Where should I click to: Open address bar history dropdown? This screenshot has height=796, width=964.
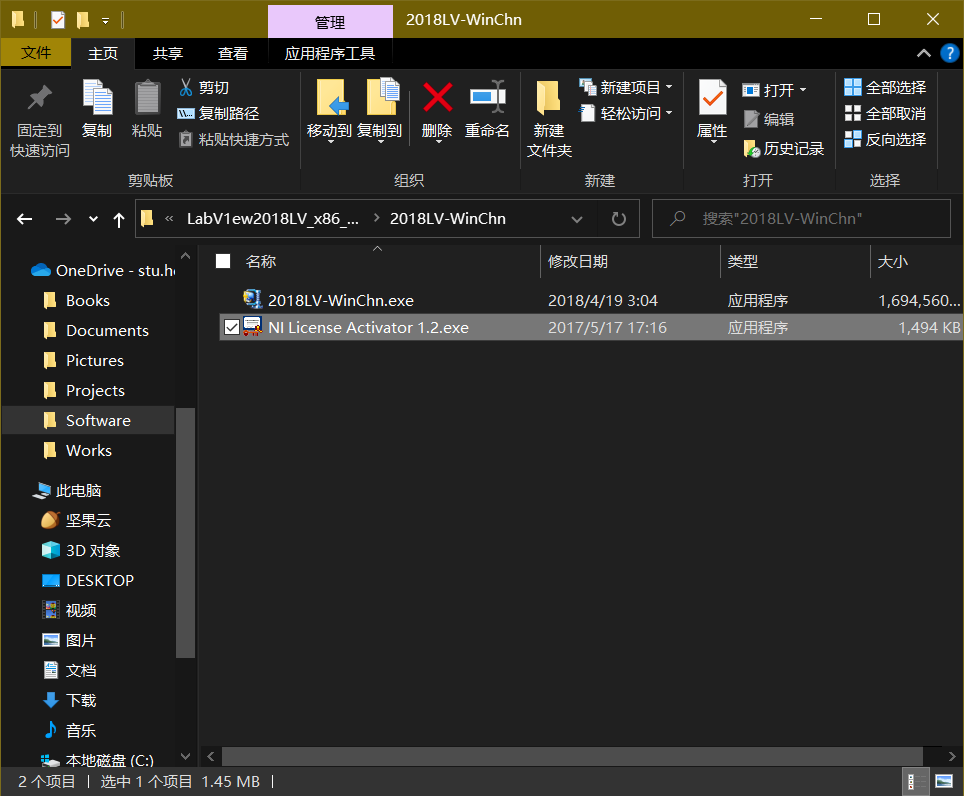click(x=577, y=219)
